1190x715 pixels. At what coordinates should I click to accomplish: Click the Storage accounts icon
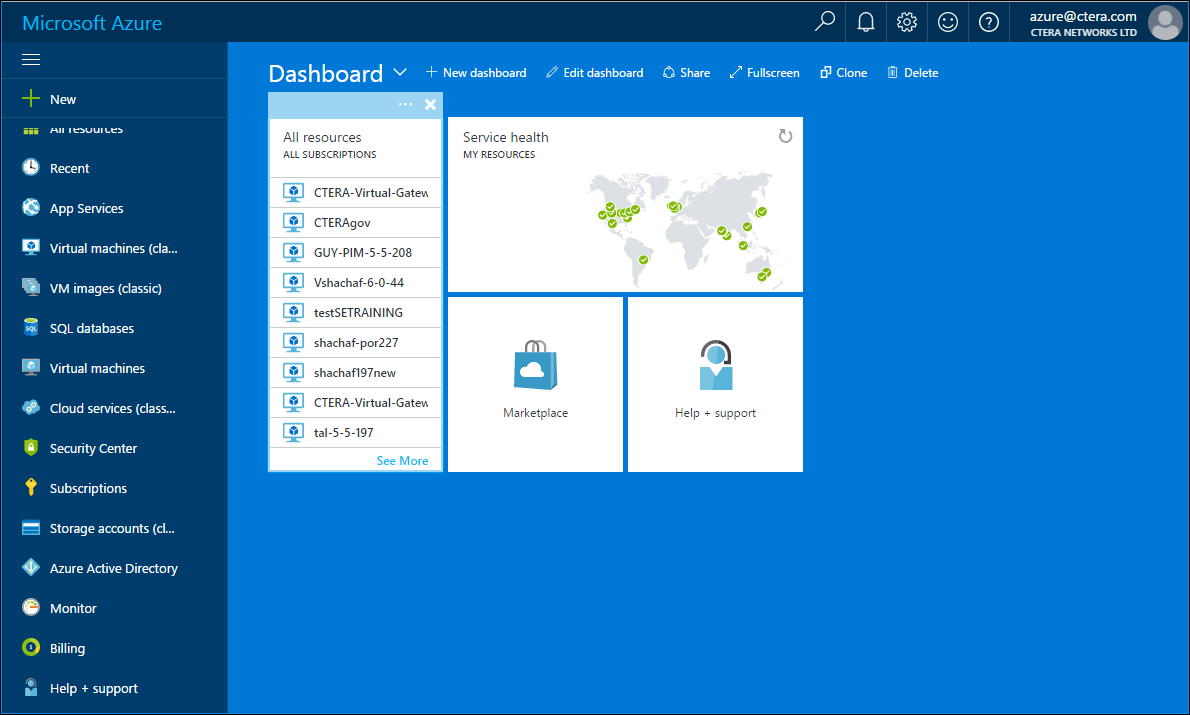[31, 528]
